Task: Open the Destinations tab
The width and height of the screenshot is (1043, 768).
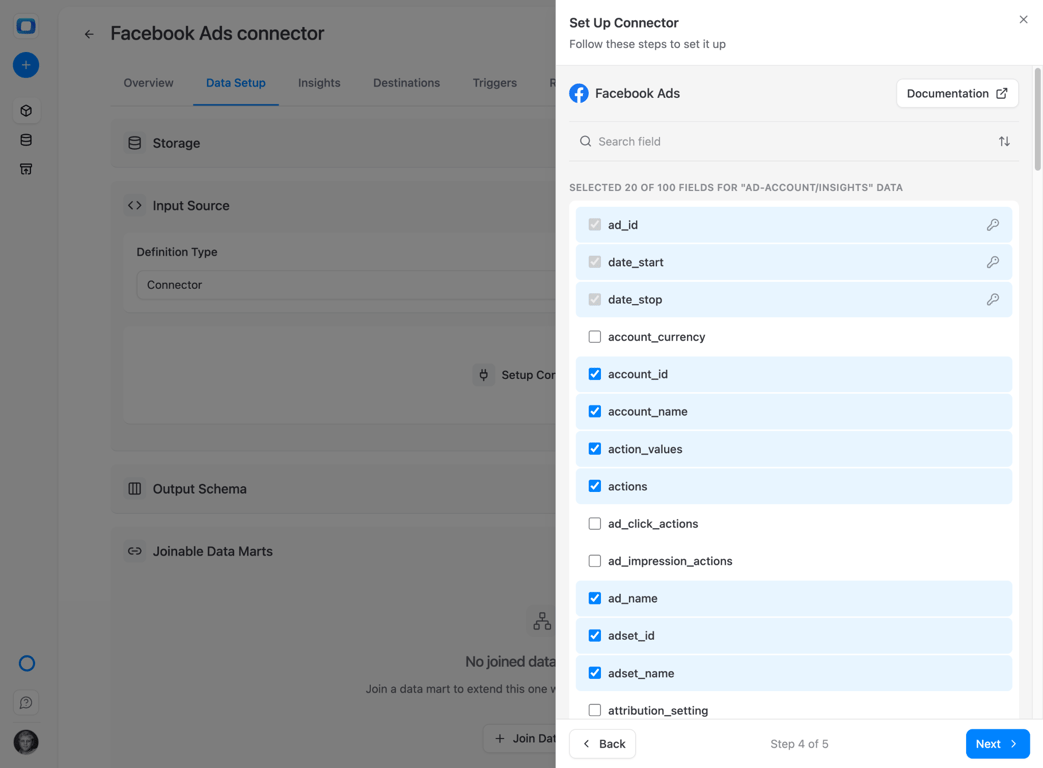Action: [x=406, y=83]
